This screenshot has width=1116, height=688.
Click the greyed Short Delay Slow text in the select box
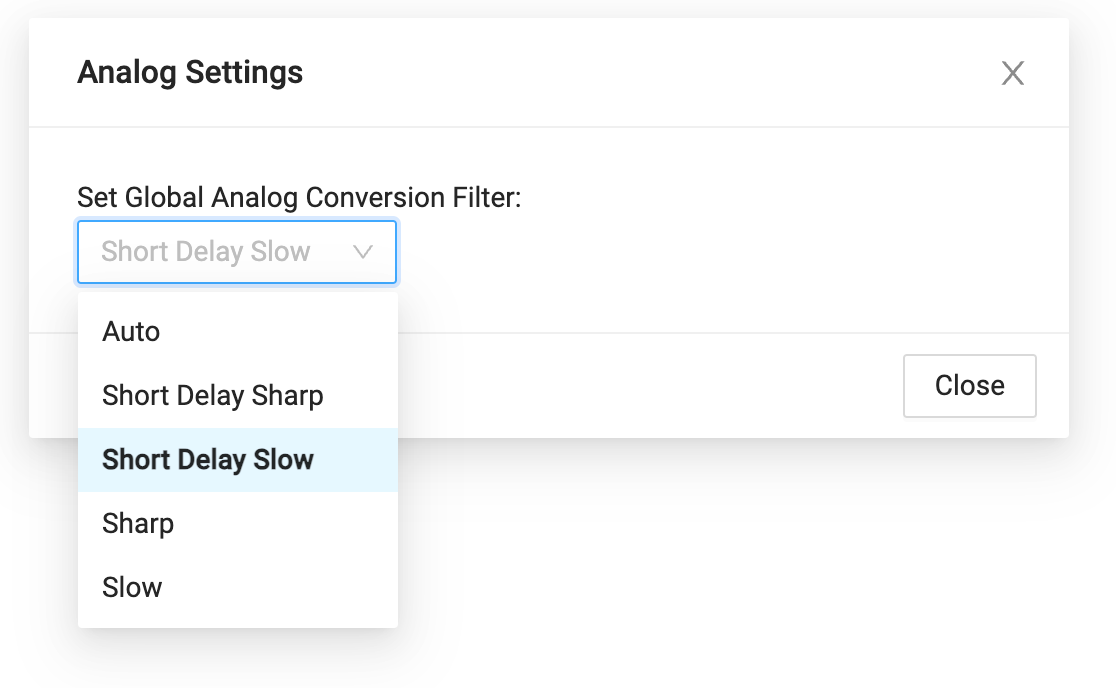pos(206,252)
